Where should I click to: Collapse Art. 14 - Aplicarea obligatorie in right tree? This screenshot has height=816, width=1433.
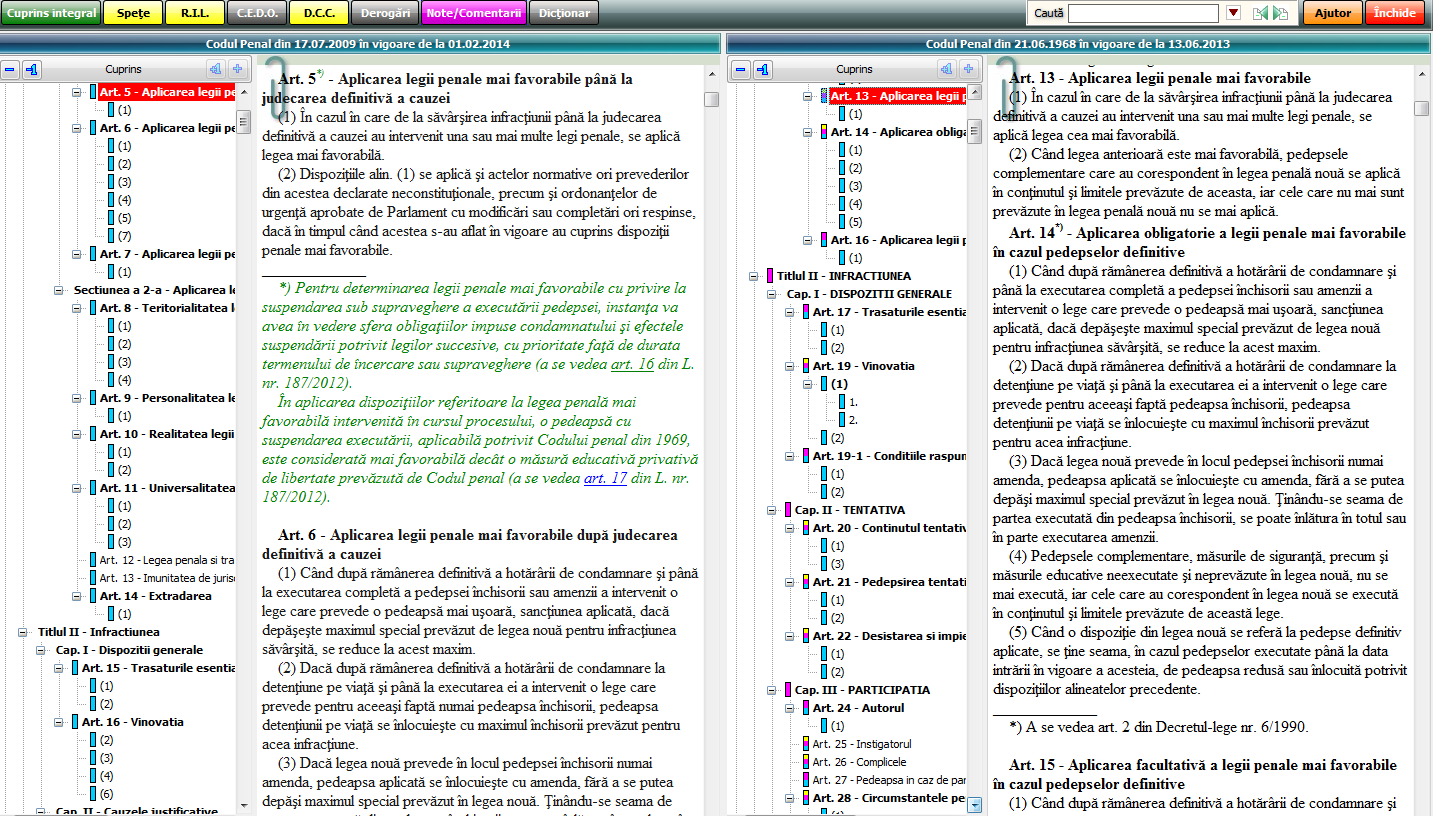coord(808,132)
